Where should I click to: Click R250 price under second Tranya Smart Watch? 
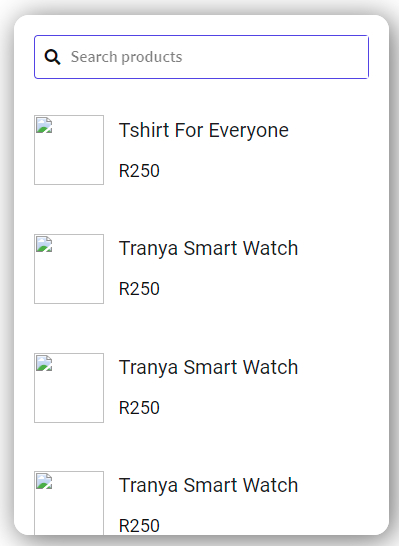[139, 408]
